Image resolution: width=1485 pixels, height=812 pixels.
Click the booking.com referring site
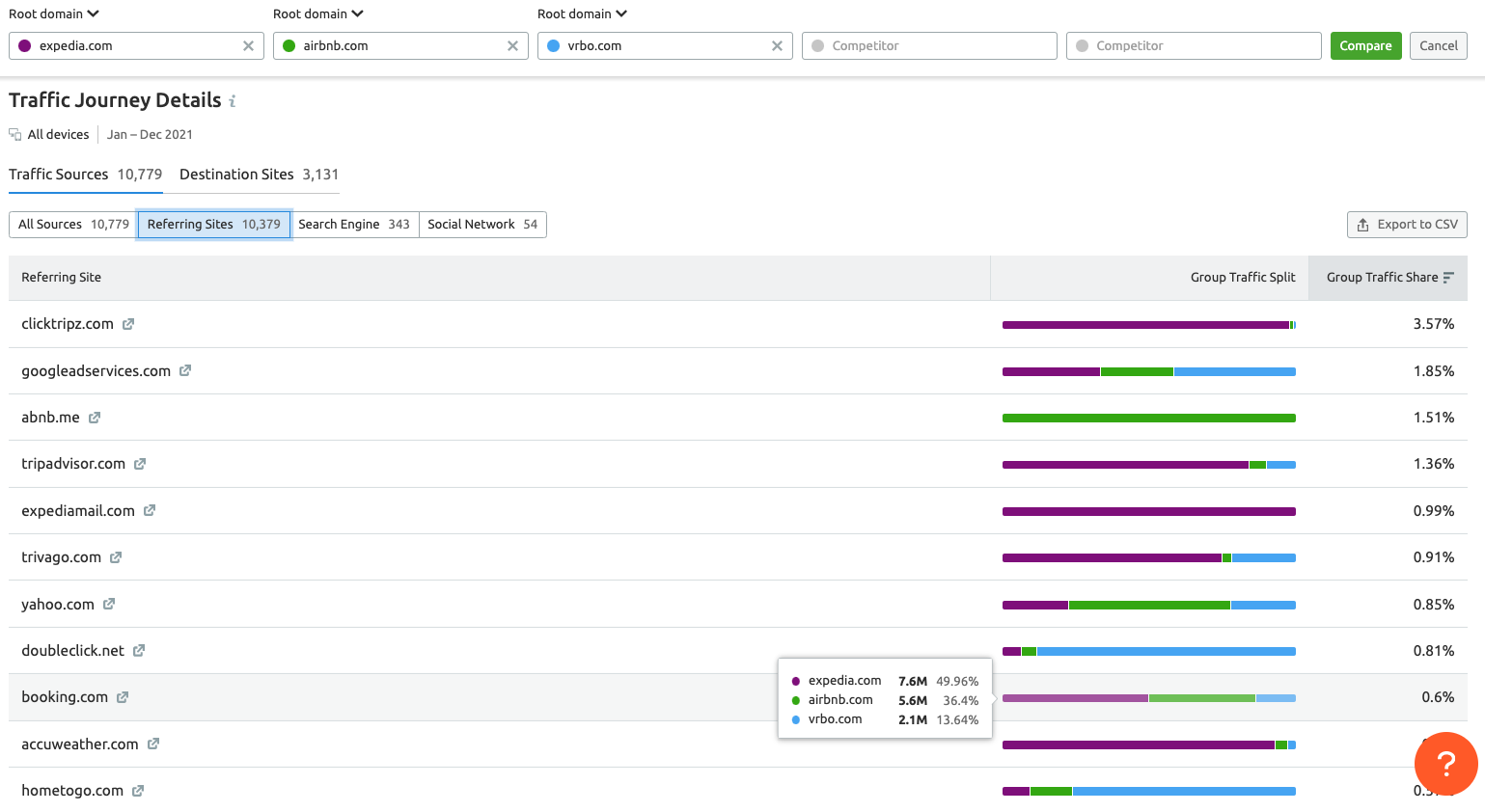(65, 697)
